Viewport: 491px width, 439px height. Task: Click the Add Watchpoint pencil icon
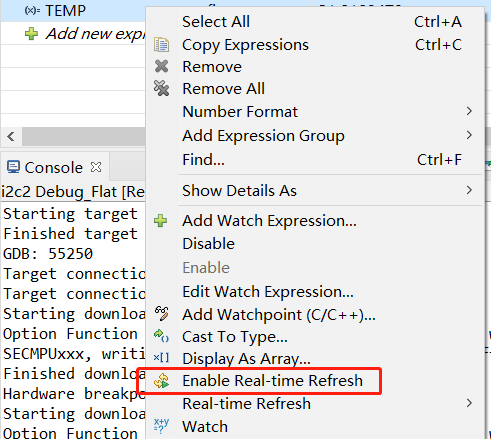(162, 314)
